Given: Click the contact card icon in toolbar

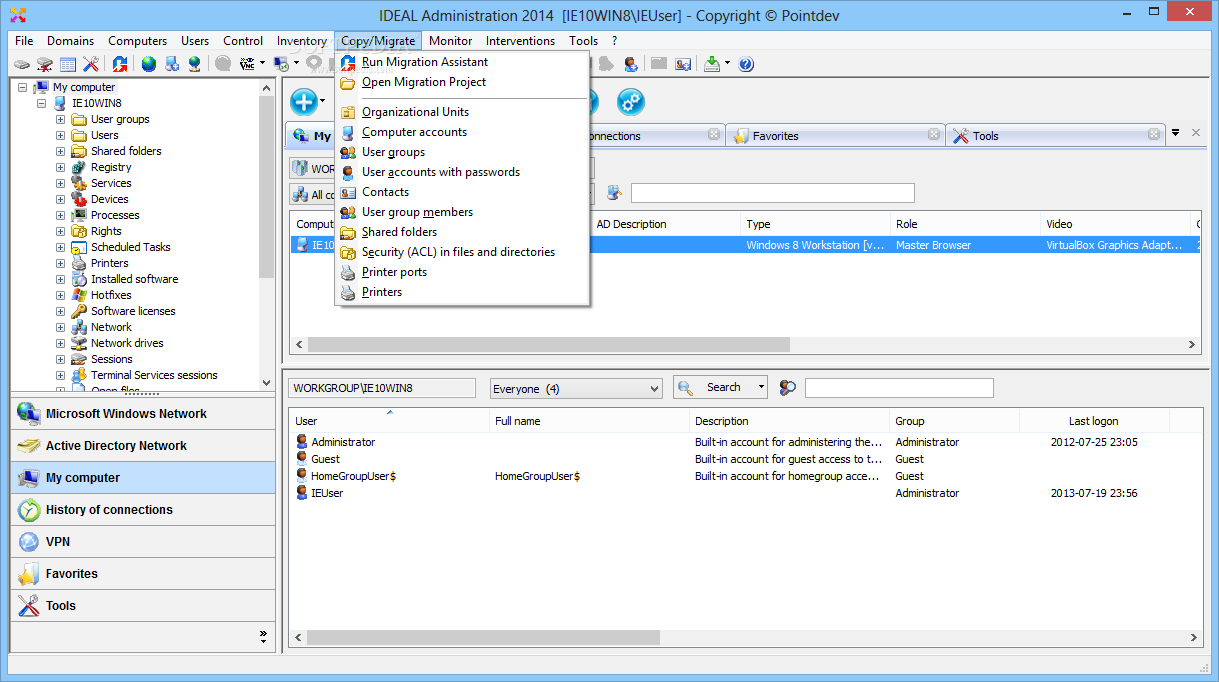Looking at the screenshot, I should point(683,64).
